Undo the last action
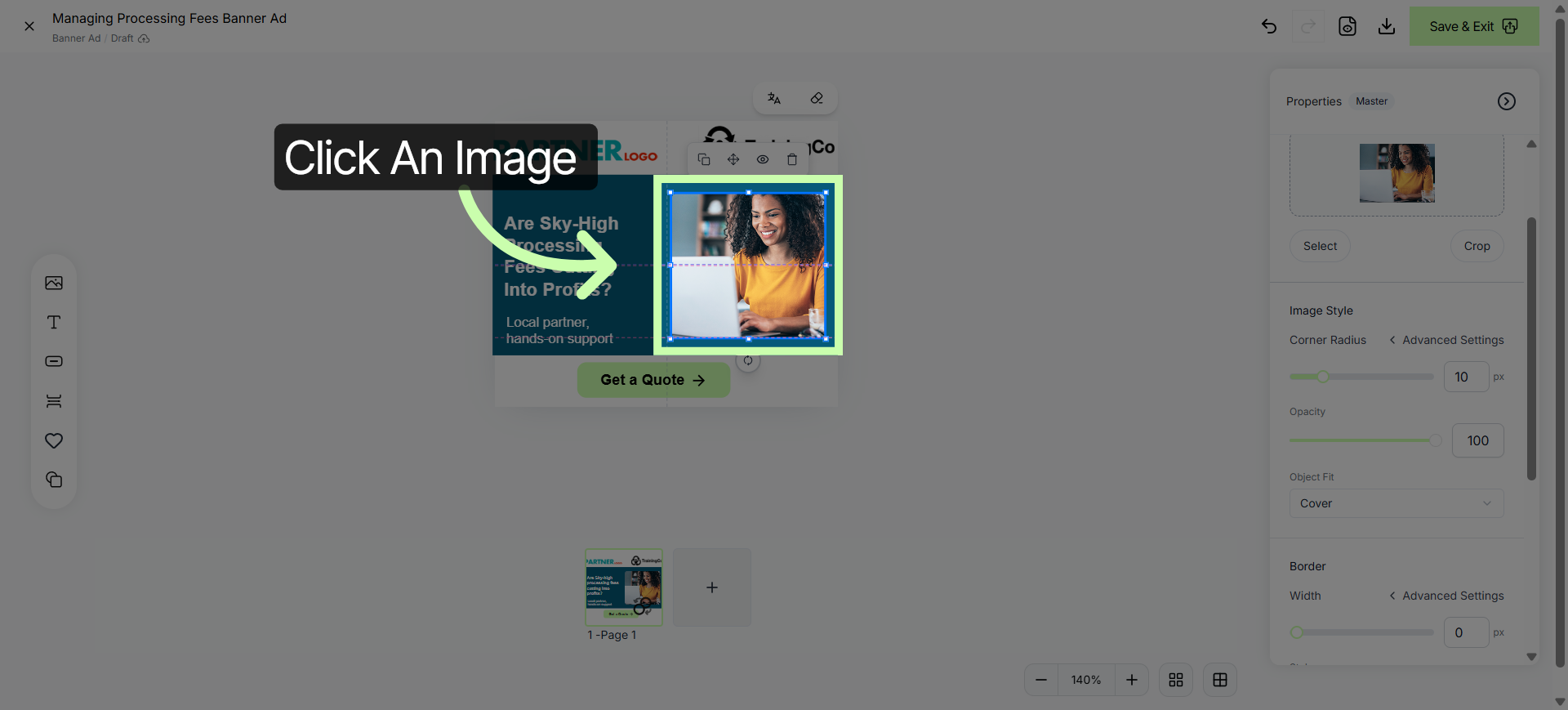Image resolution: width=1568 pixels, height=710 pixels. (x=1269, y=26)
